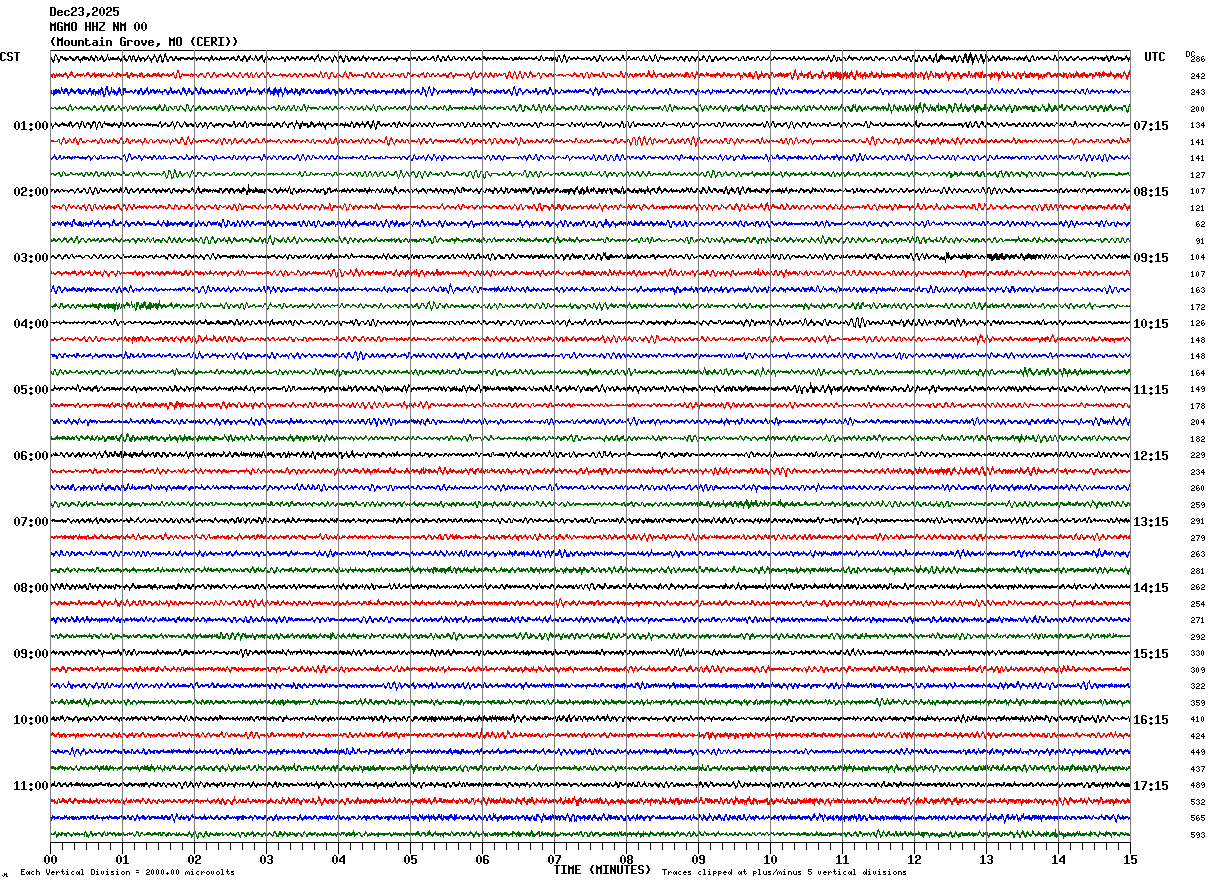Click DC offset value 593

pyautogui.click(x=1198, y=835)
